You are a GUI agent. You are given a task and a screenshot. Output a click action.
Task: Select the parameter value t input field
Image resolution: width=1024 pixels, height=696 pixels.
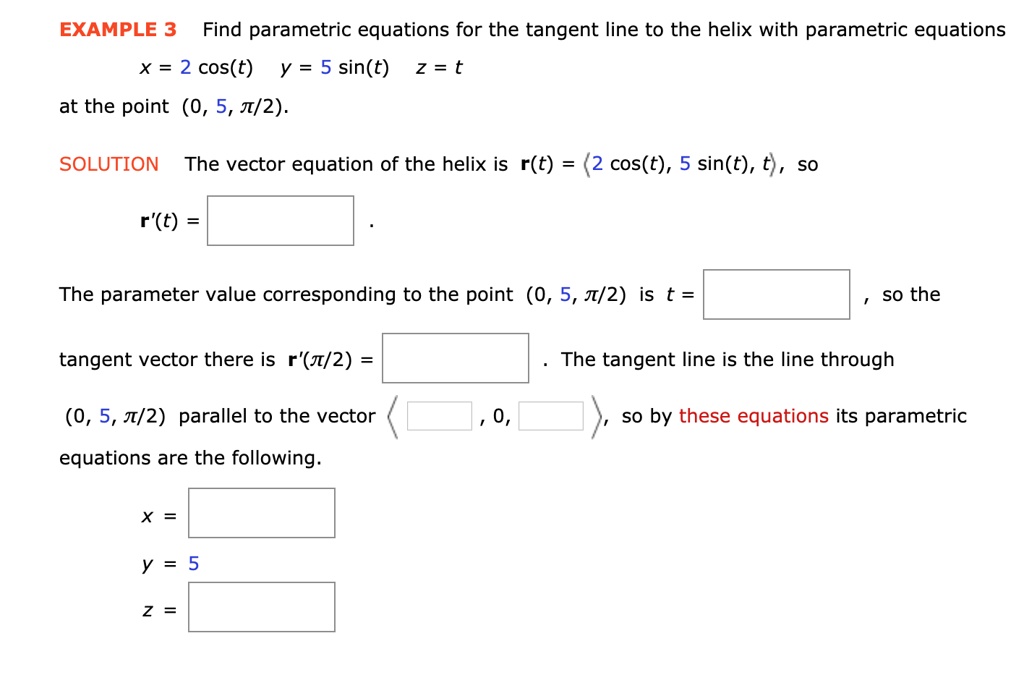776,294
